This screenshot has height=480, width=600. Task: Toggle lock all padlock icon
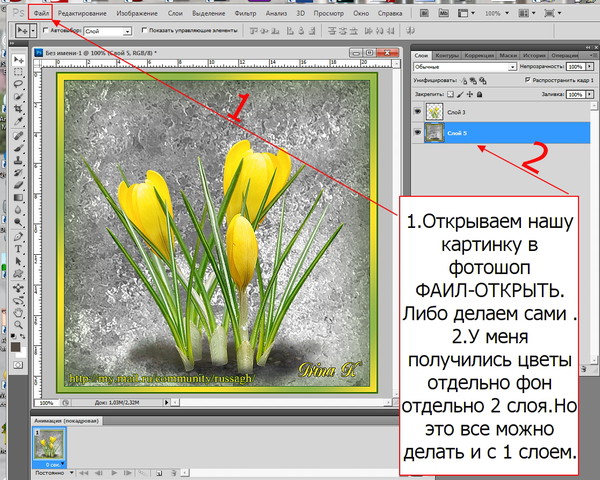pyautogui.click(x=479, y=94)
